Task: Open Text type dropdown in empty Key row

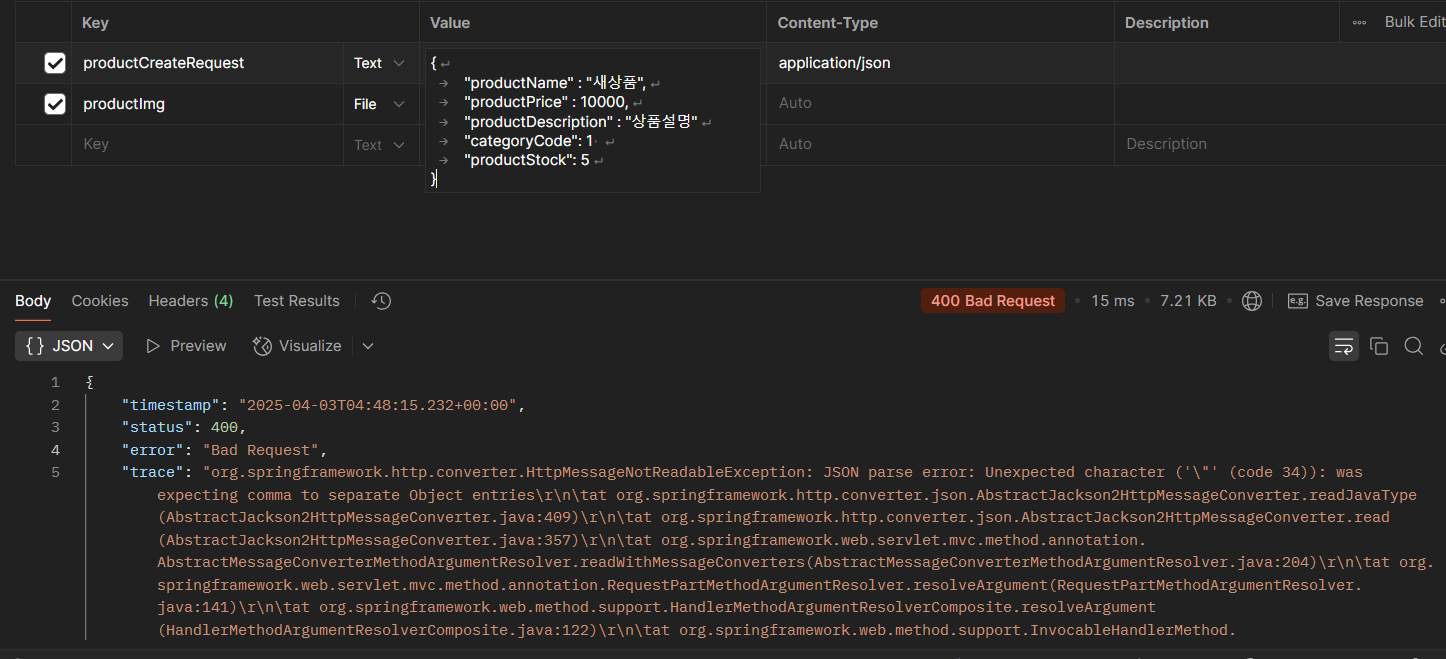Action: 380,145
